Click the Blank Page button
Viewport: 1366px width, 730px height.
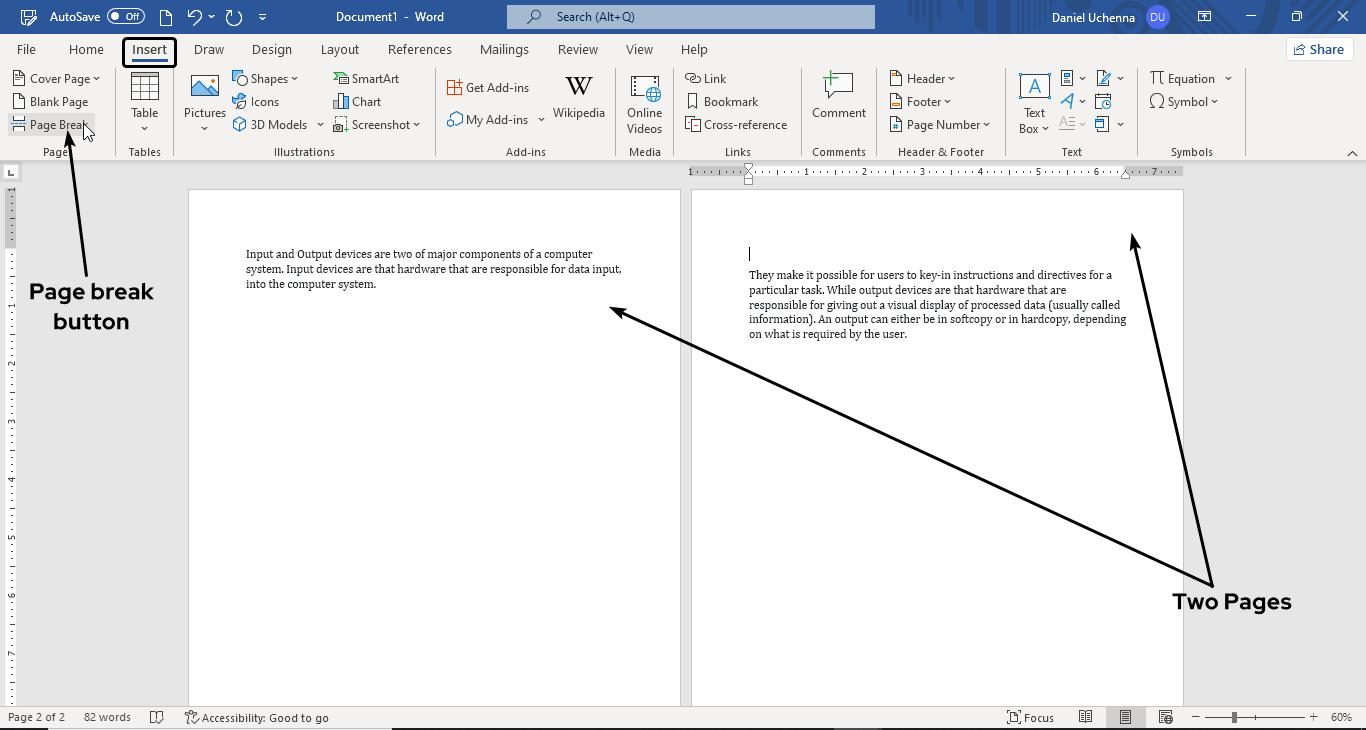tap(51, 101)
